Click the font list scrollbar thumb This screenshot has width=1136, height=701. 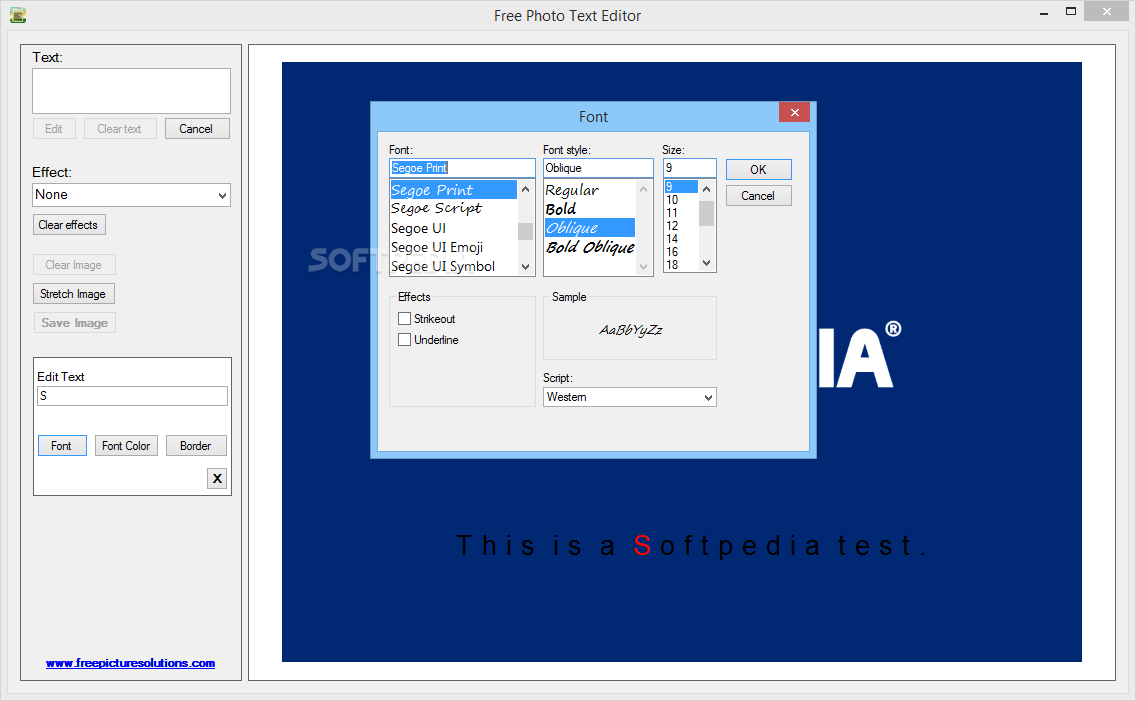click(525, 232)
